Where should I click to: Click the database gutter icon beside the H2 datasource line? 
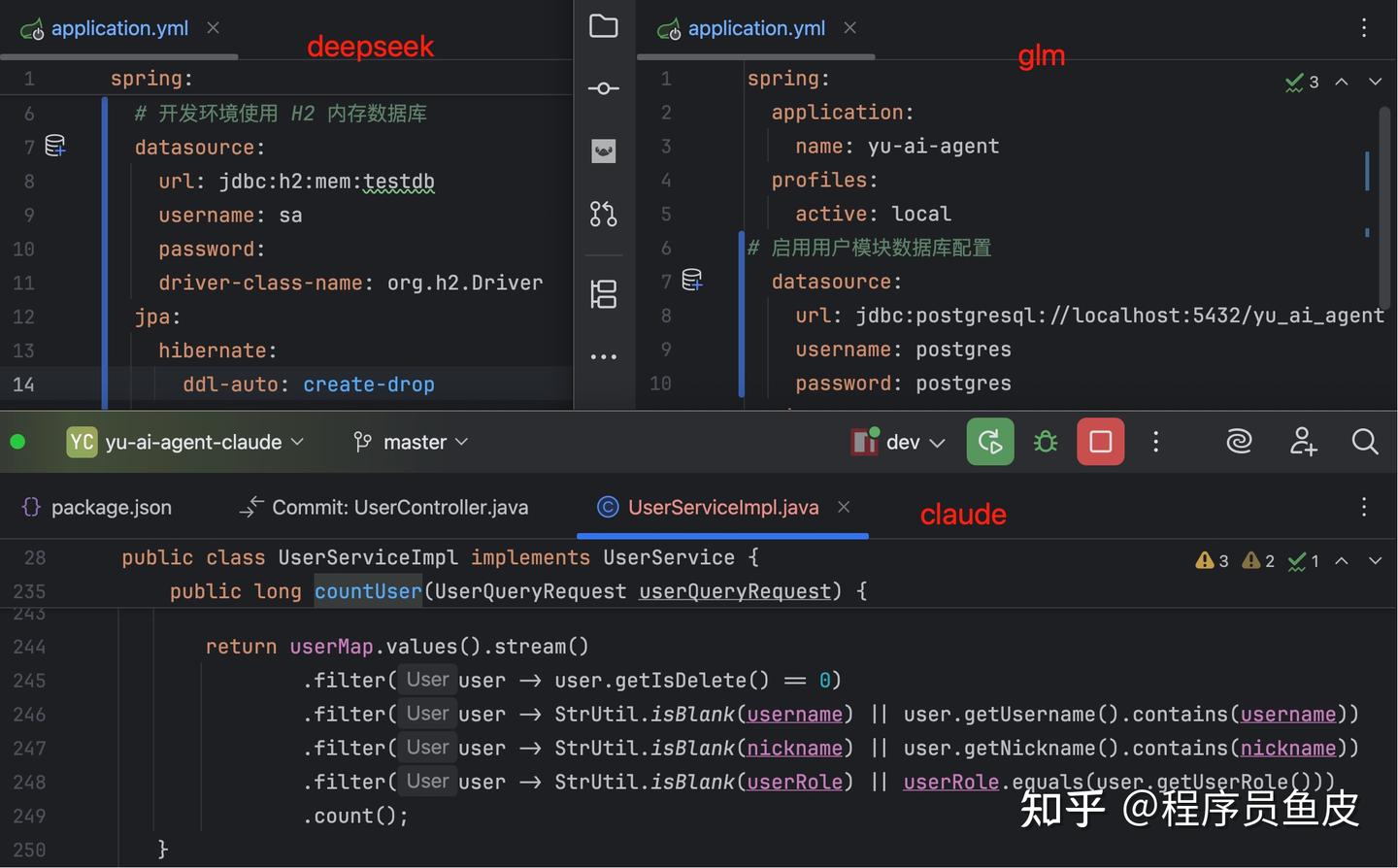[55, 146]
